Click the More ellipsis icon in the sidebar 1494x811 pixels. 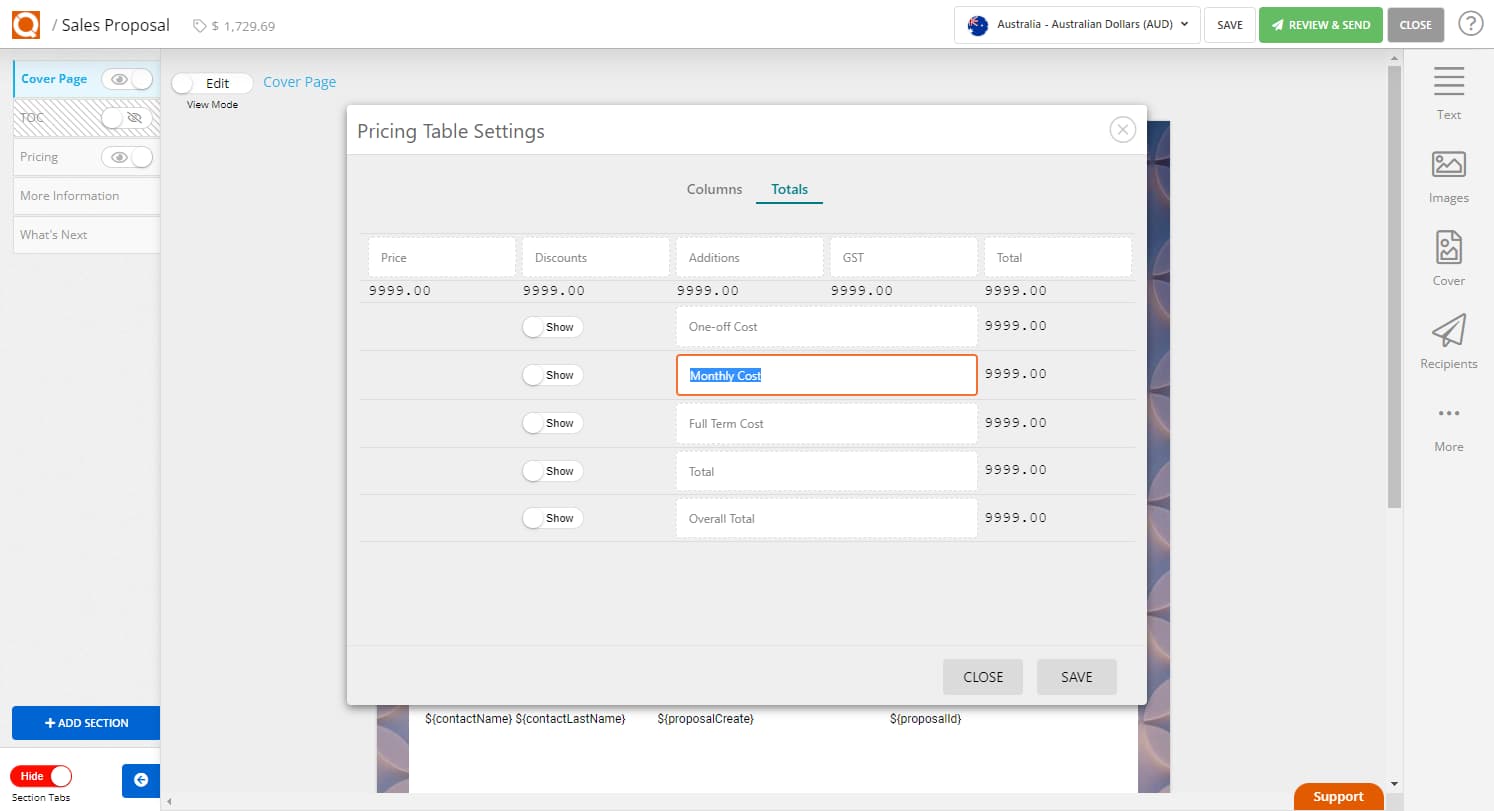[1448, 413]
